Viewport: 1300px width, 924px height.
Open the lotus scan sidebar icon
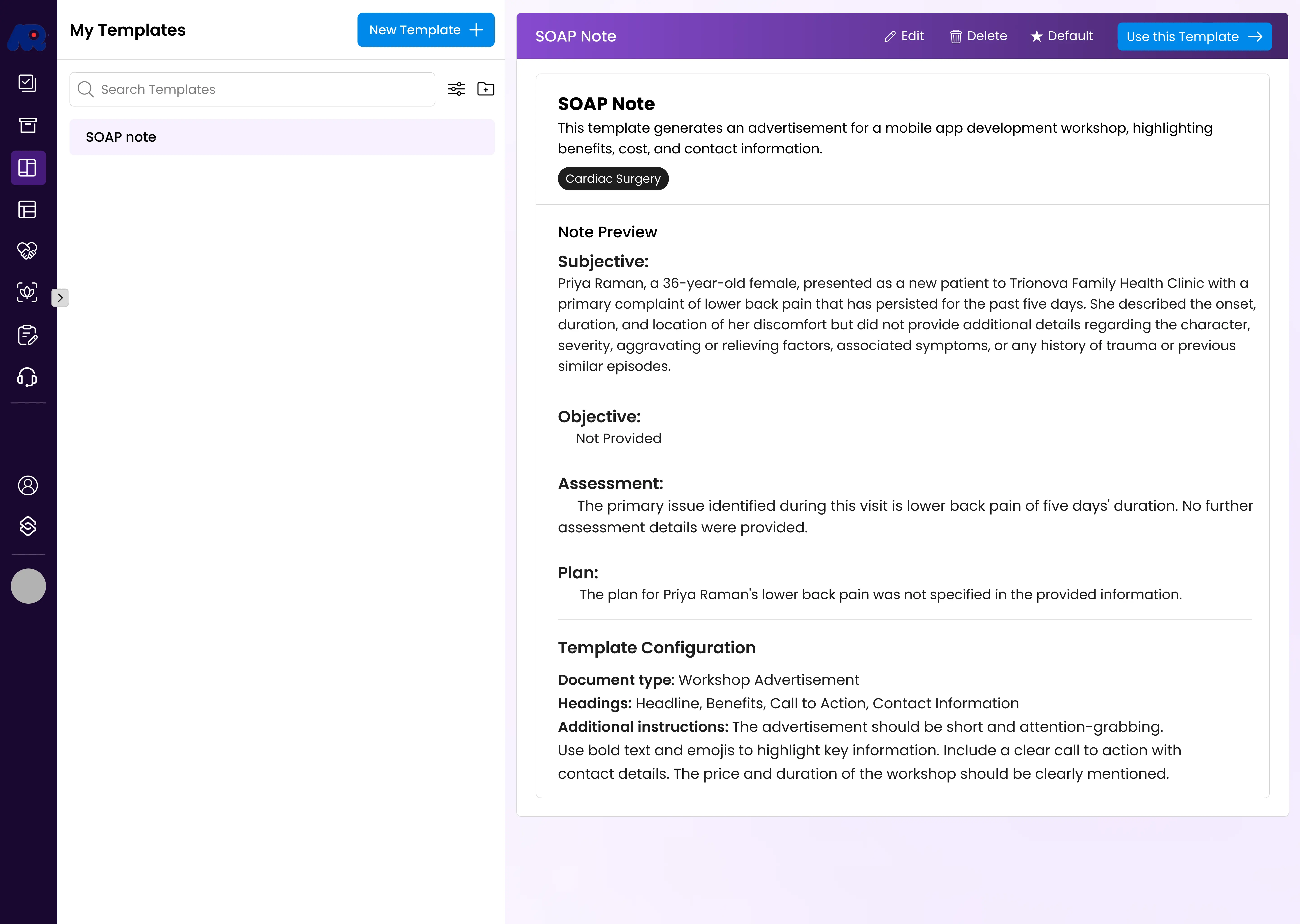pyautogui.click(x=27, y=292)
